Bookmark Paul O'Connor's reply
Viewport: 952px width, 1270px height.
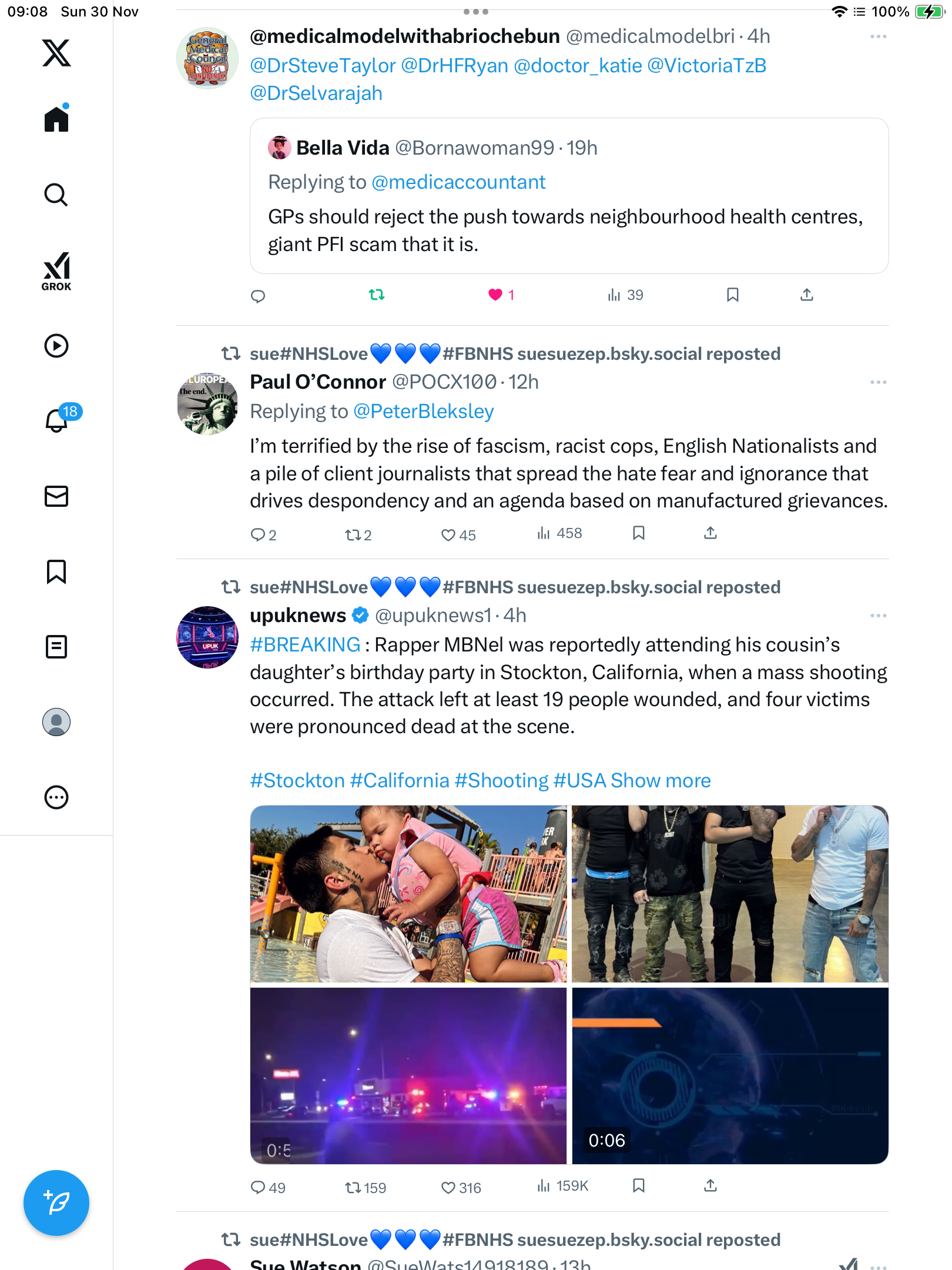tap(639, 533)
